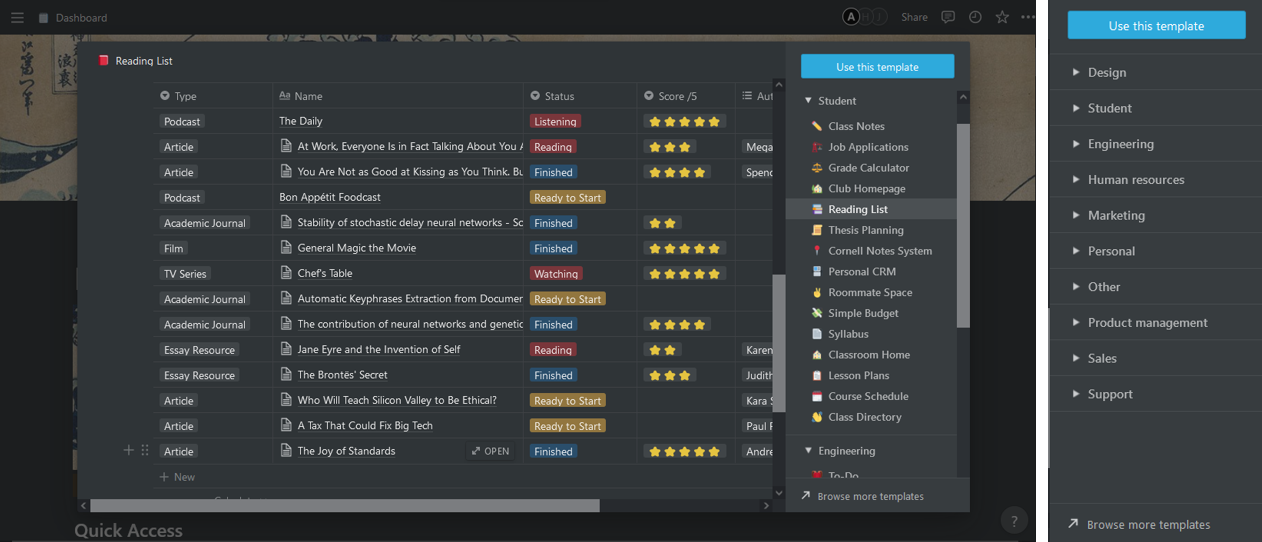
Task: Click the Thesis Planning template icon
Action: click(817, 230)
